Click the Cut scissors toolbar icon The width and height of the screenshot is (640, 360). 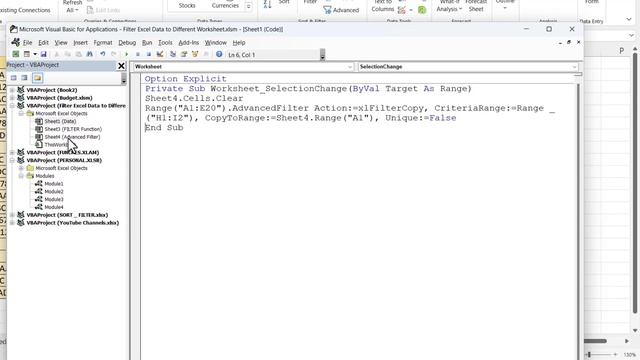[57, 54]
